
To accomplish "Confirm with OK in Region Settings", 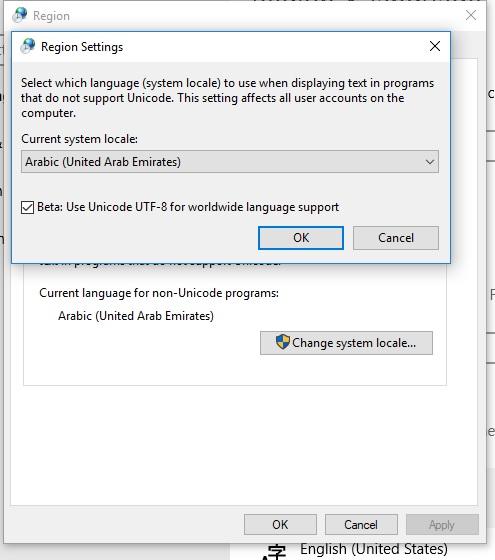I will [301, 238].
